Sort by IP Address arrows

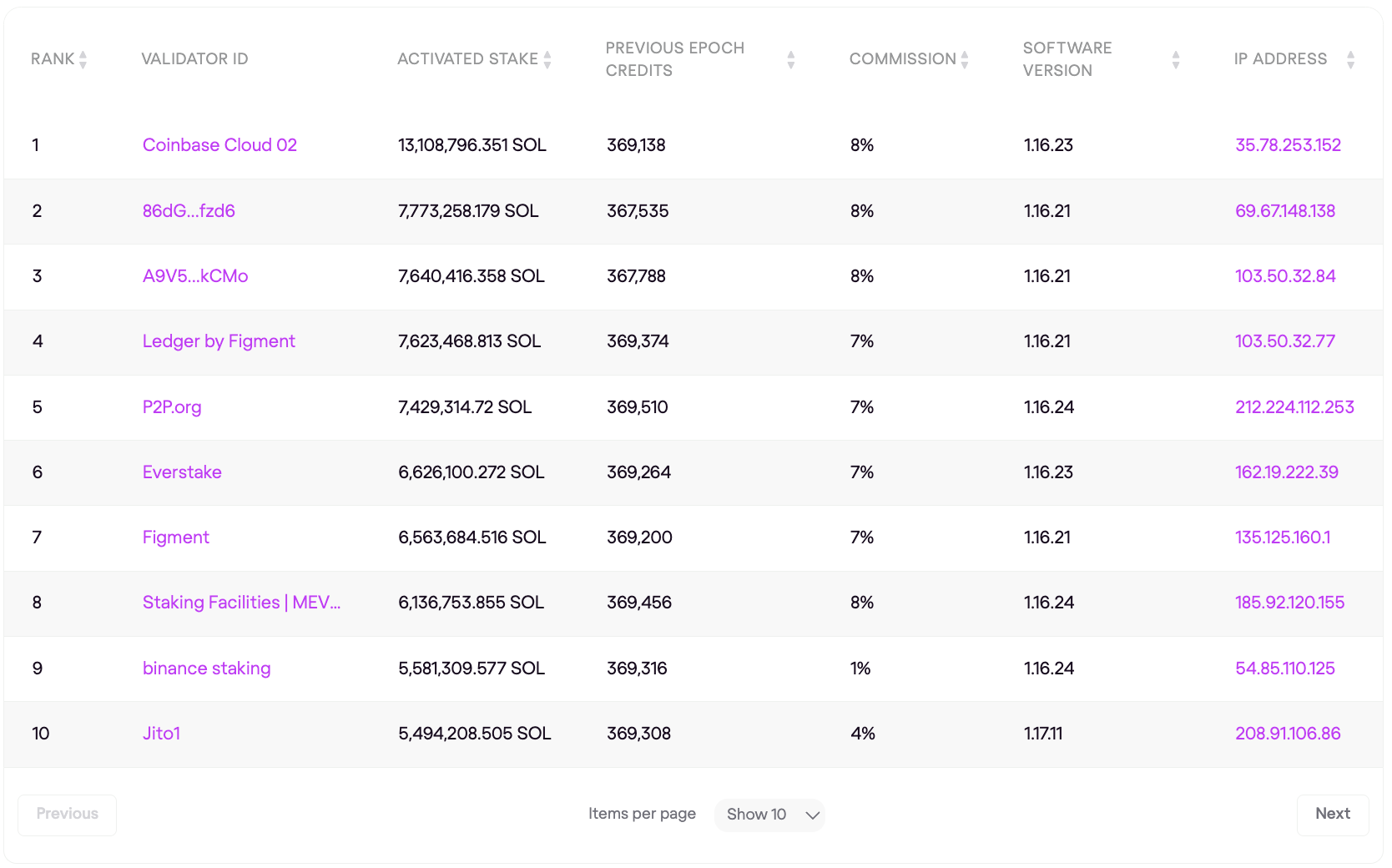(x=1351, y=59)
